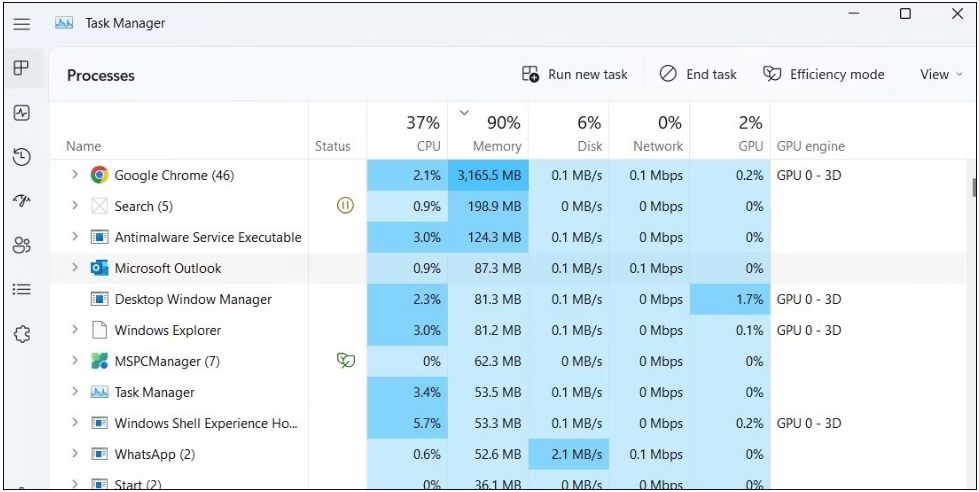Expand Antimalware Service Executable group
Viewport: 979px width, 492px height.
pyautogui.click(x=75, y=237)
